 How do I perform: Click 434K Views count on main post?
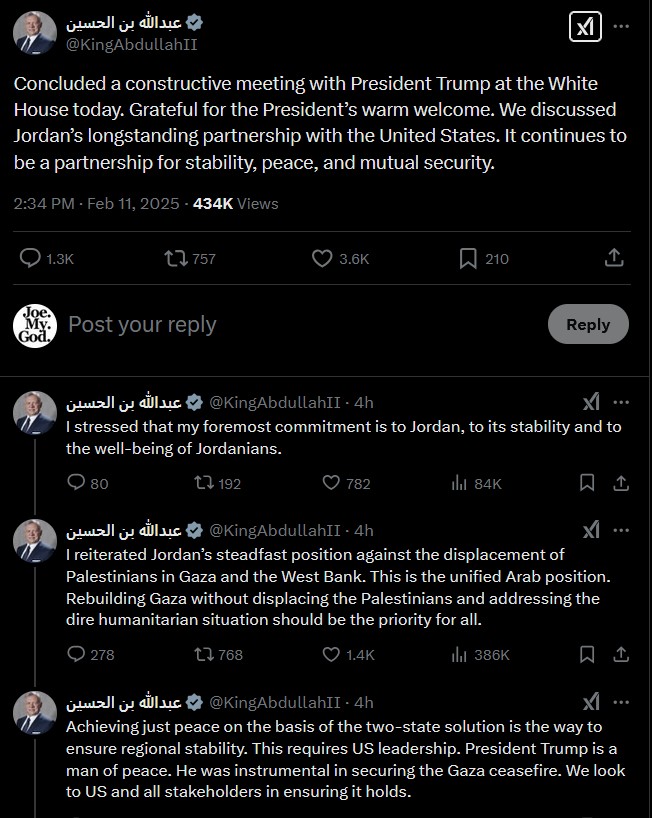235,203
